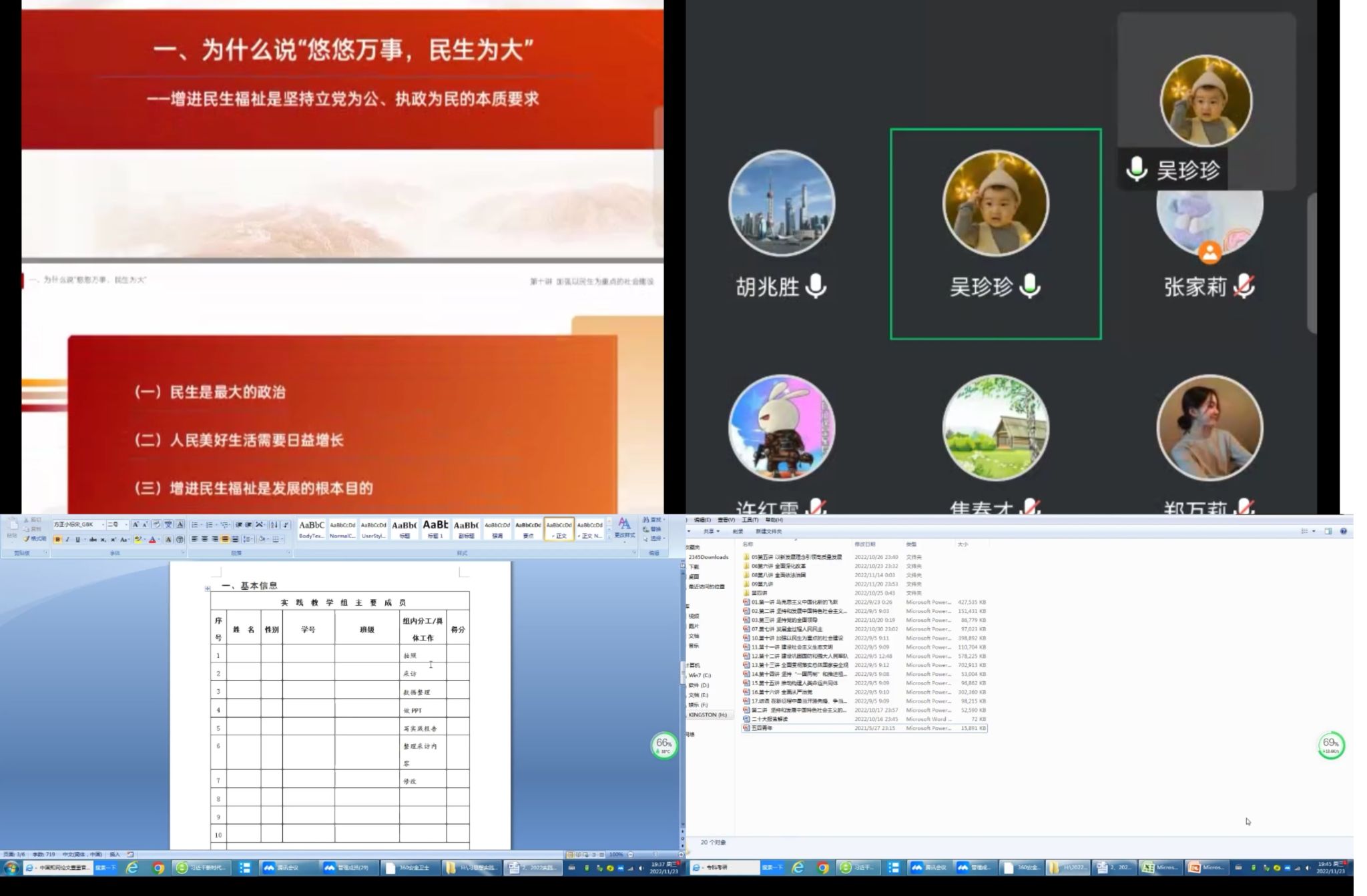Click the Word zoom slider
The image size is (1367, 896).
pos(655,855)
